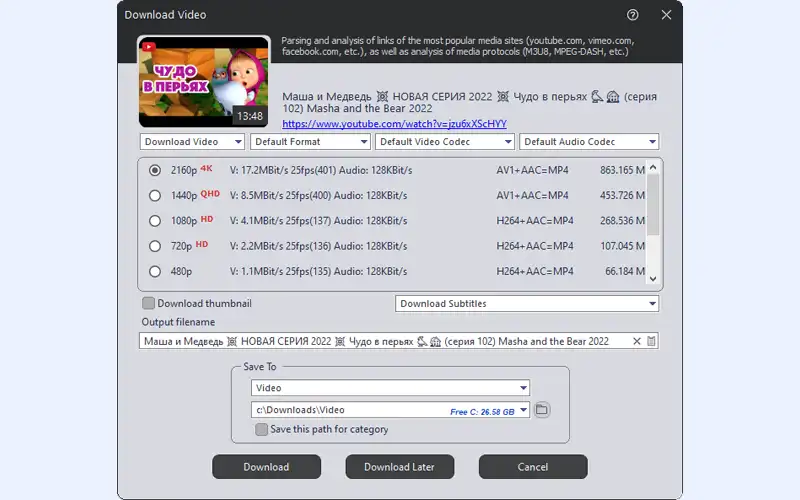Click the quality list scrollbar thumb
Image resolution: width=800 pixels, height=500 pixels.
coord(653,205)
